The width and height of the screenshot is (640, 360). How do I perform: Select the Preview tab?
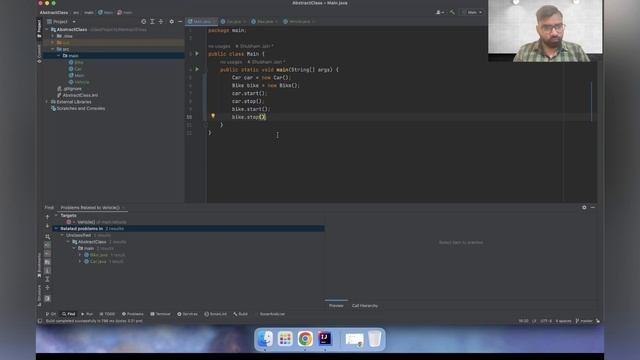[336, 306]
